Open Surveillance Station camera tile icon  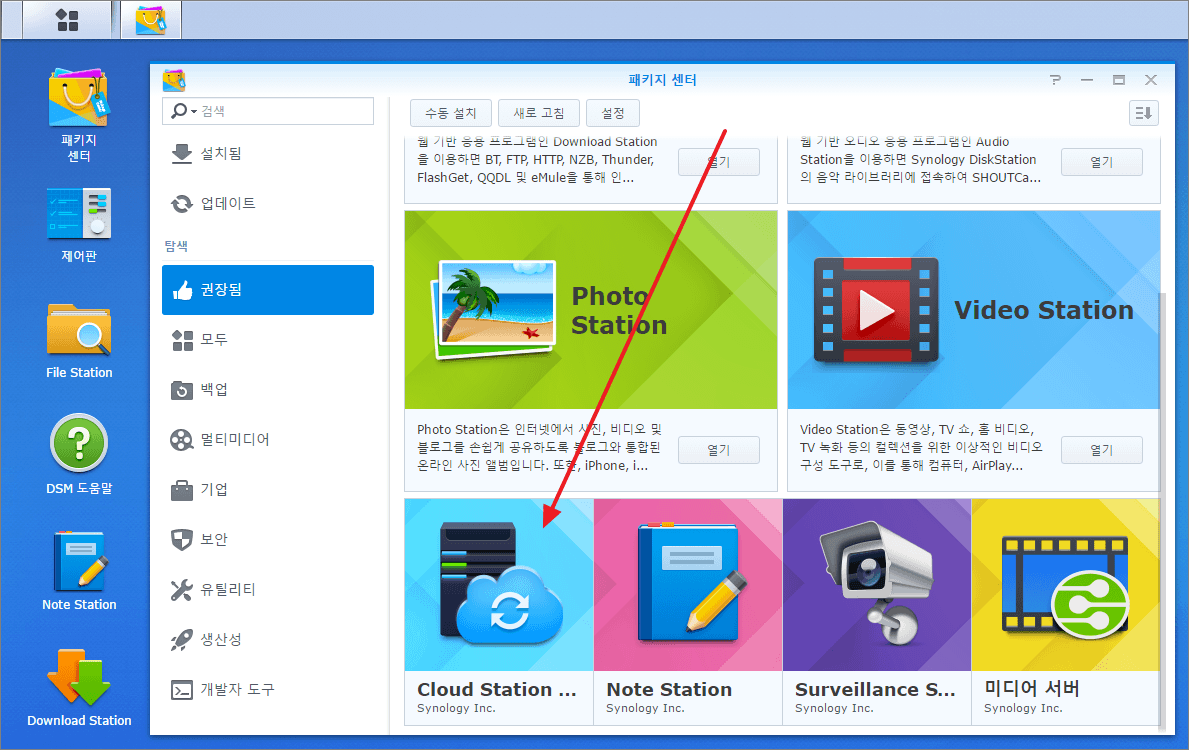tap(877, 585)
